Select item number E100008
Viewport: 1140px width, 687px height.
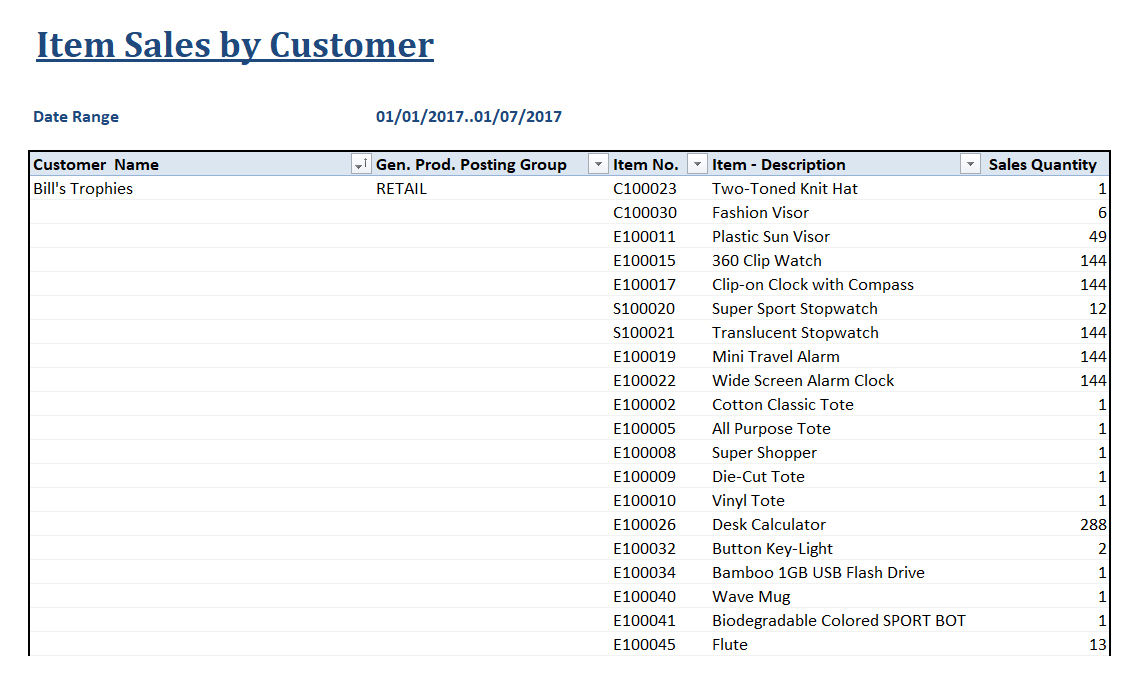(x=644, y=452)
